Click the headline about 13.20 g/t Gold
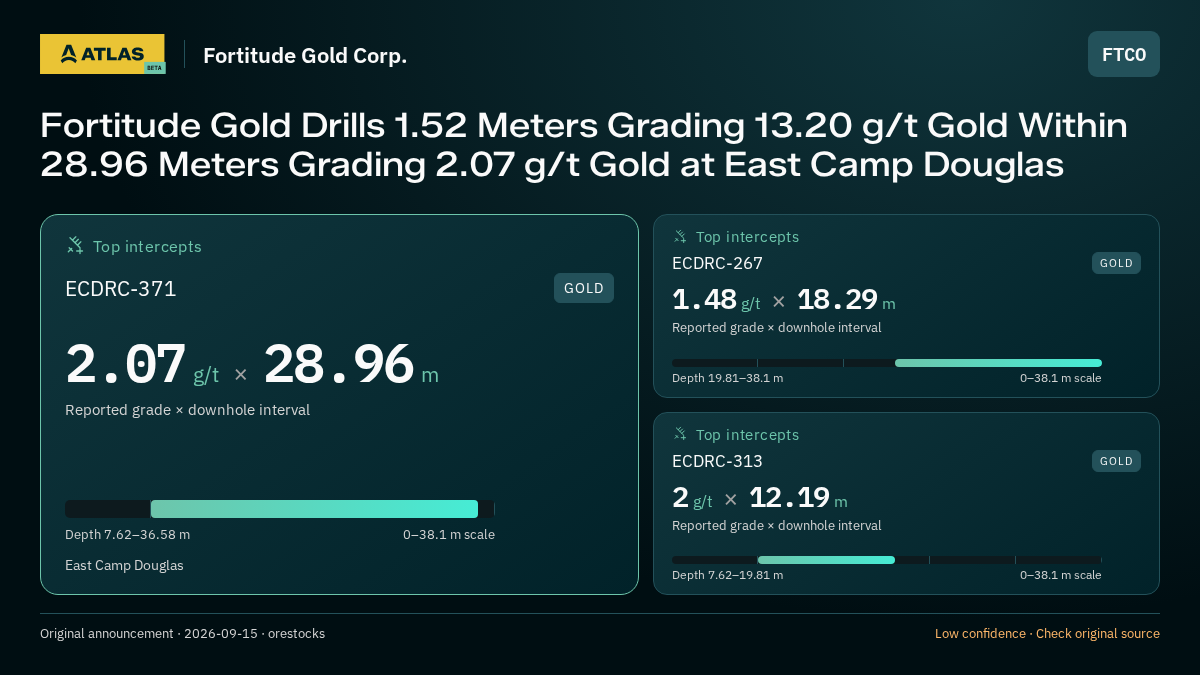Viewport: 1200px width, 675px height. [x=584, y=145]
